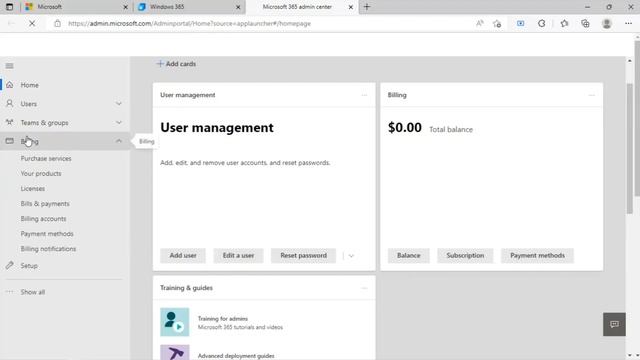Switch to the Windows 365 tab
Image resolution: width=640 pixels, height=360 pixels.
(x=189, y=7)
